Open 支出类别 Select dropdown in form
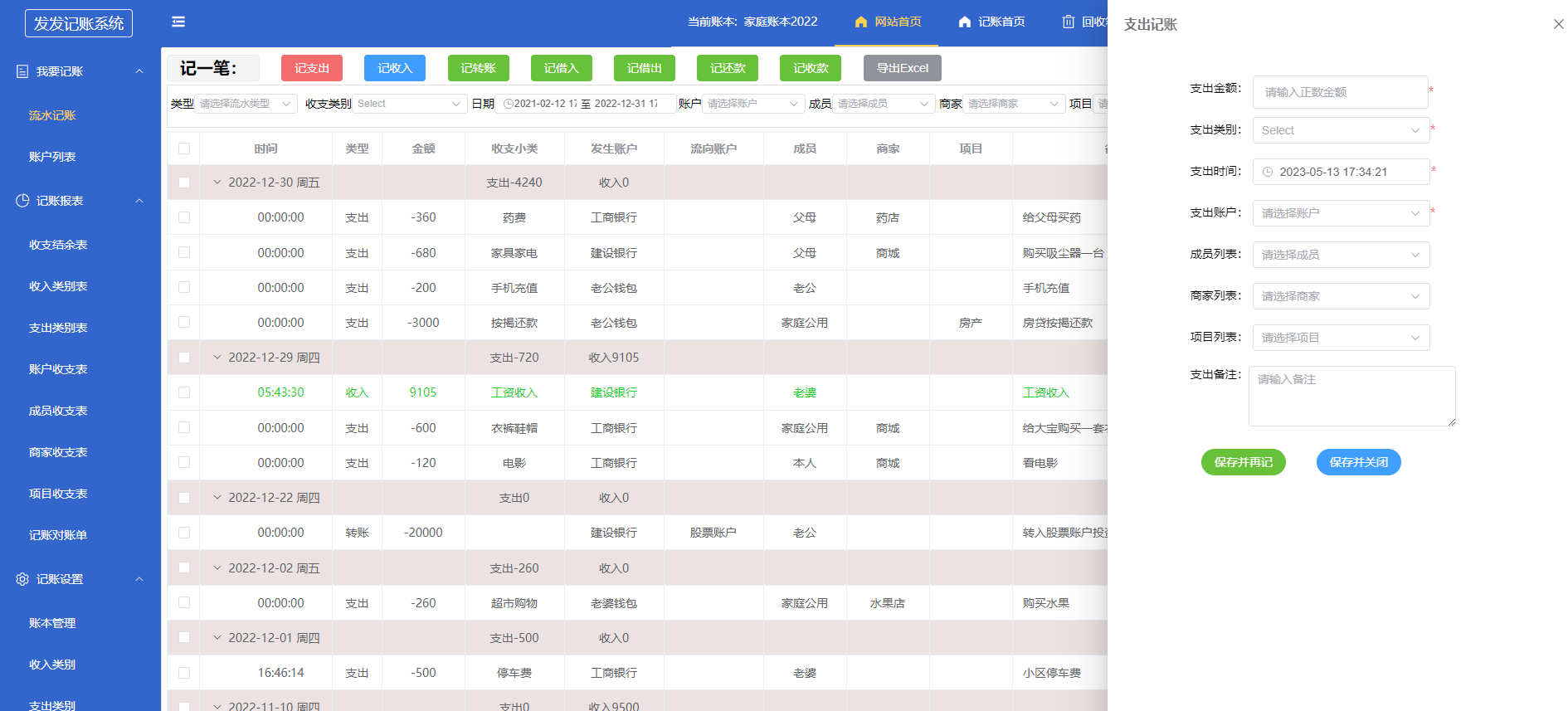 [1341, 130]
